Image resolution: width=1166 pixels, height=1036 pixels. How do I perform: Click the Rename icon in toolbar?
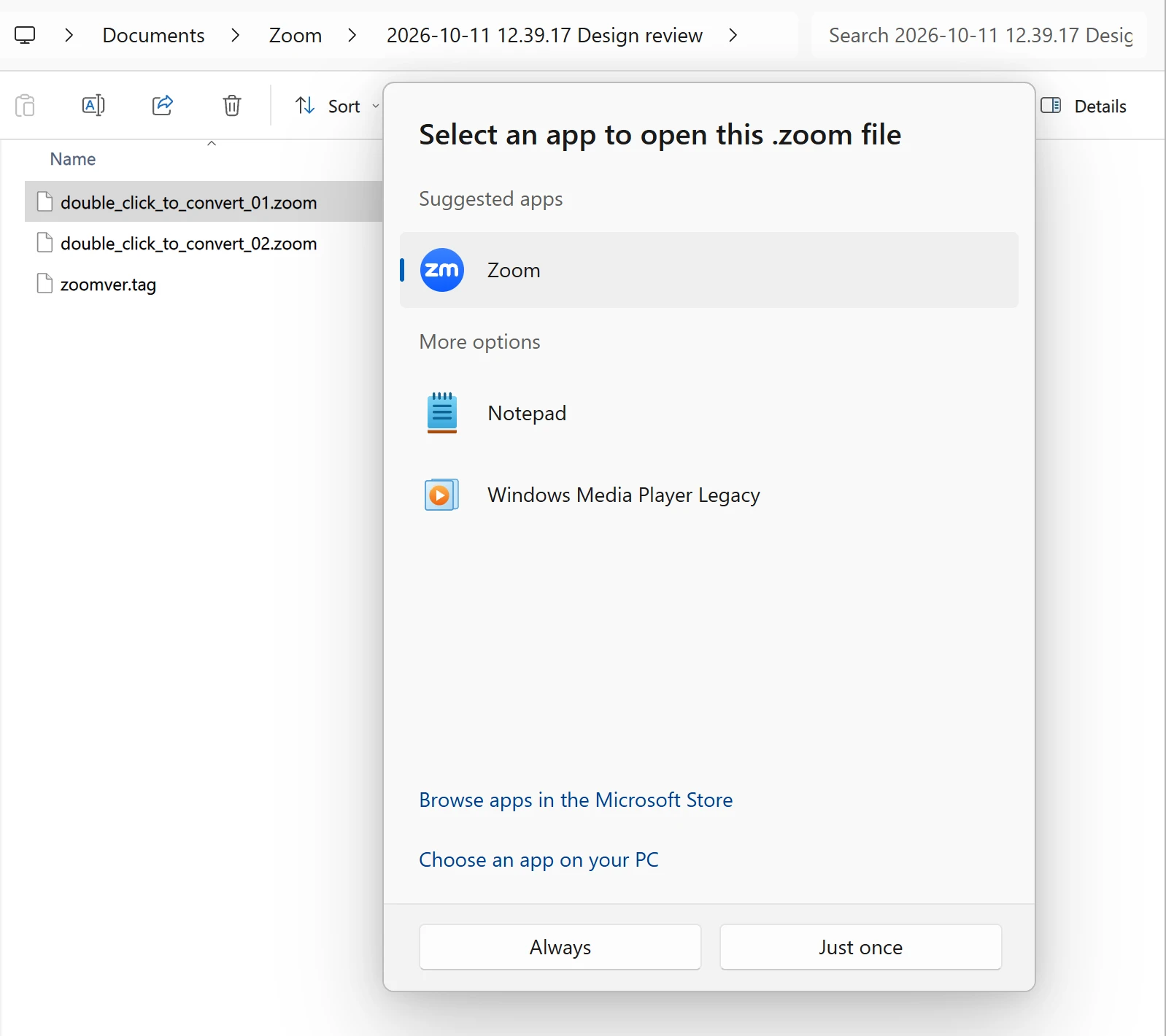(x=93, y=106)
